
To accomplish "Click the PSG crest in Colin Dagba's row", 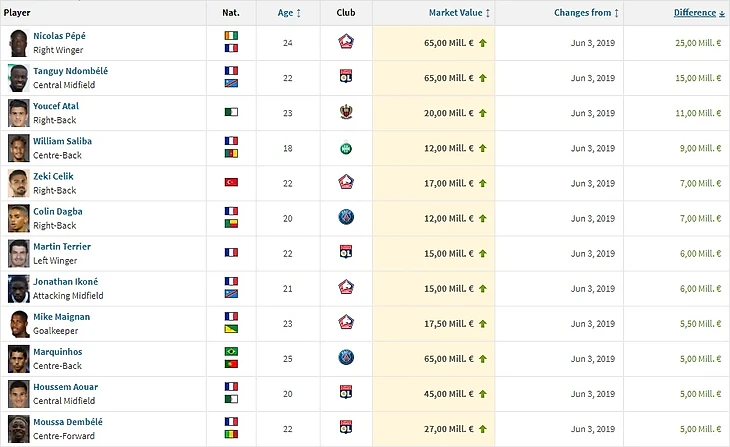I will coord(346,219).
